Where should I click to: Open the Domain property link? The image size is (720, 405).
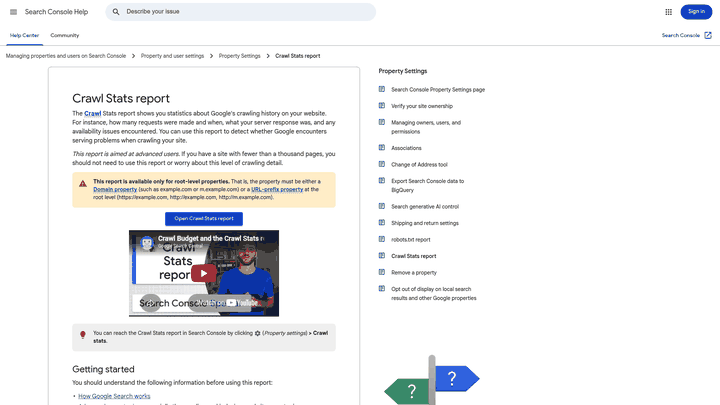pyautogui.click(x=115, y=189)
